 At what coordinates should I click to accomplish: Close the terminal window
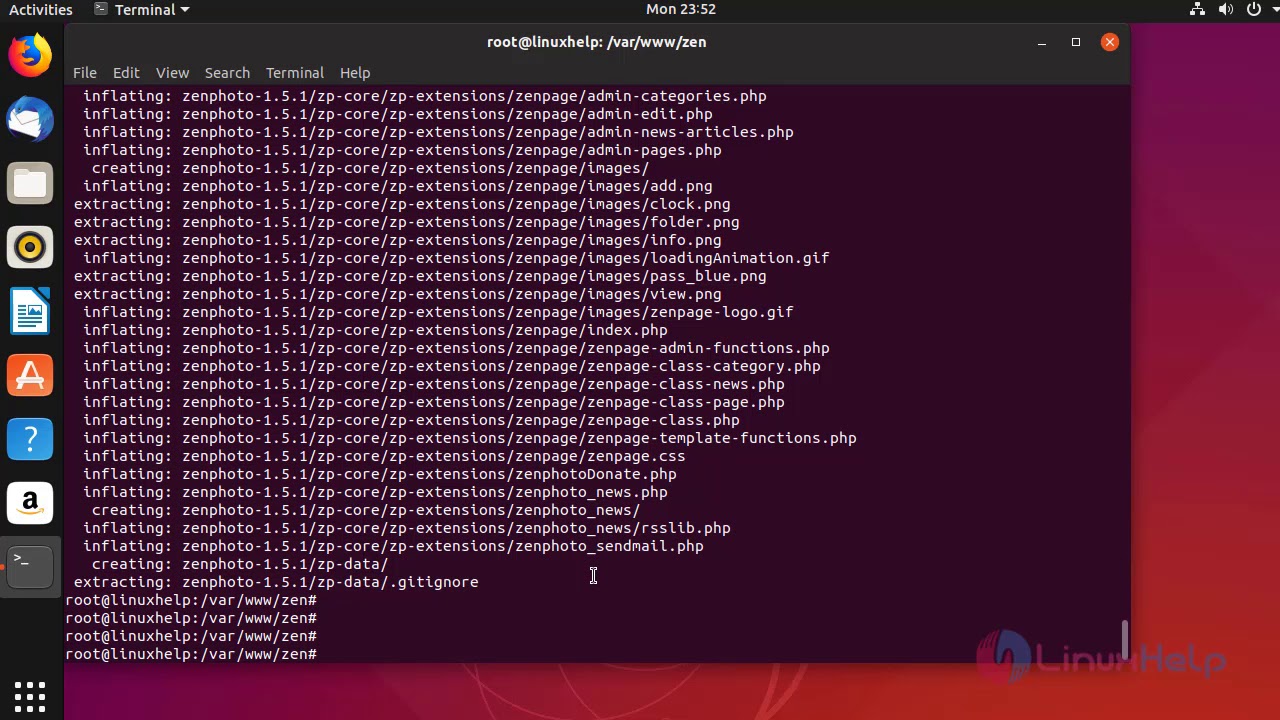(x=1110, y=42)
